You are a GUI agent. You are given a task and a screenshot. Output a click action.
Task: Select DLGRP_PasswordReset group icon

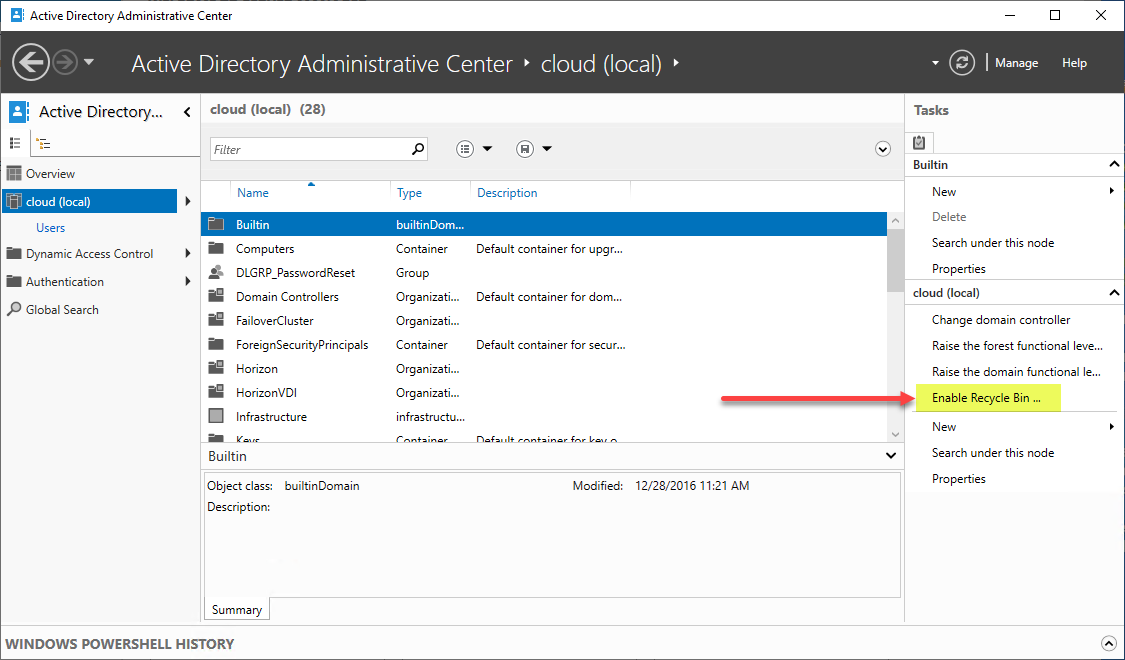(216, 273)
